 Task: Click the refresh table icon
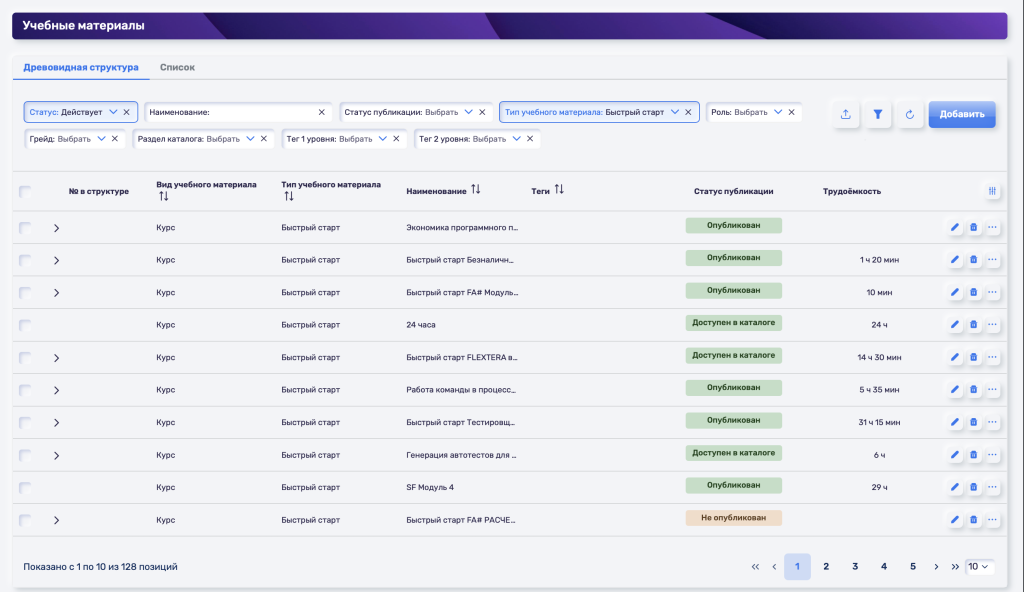click(909, 115)
